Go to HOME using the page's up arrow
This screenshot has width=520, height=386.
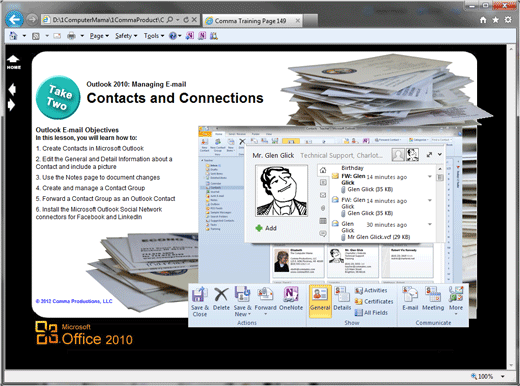coord(13,62)
